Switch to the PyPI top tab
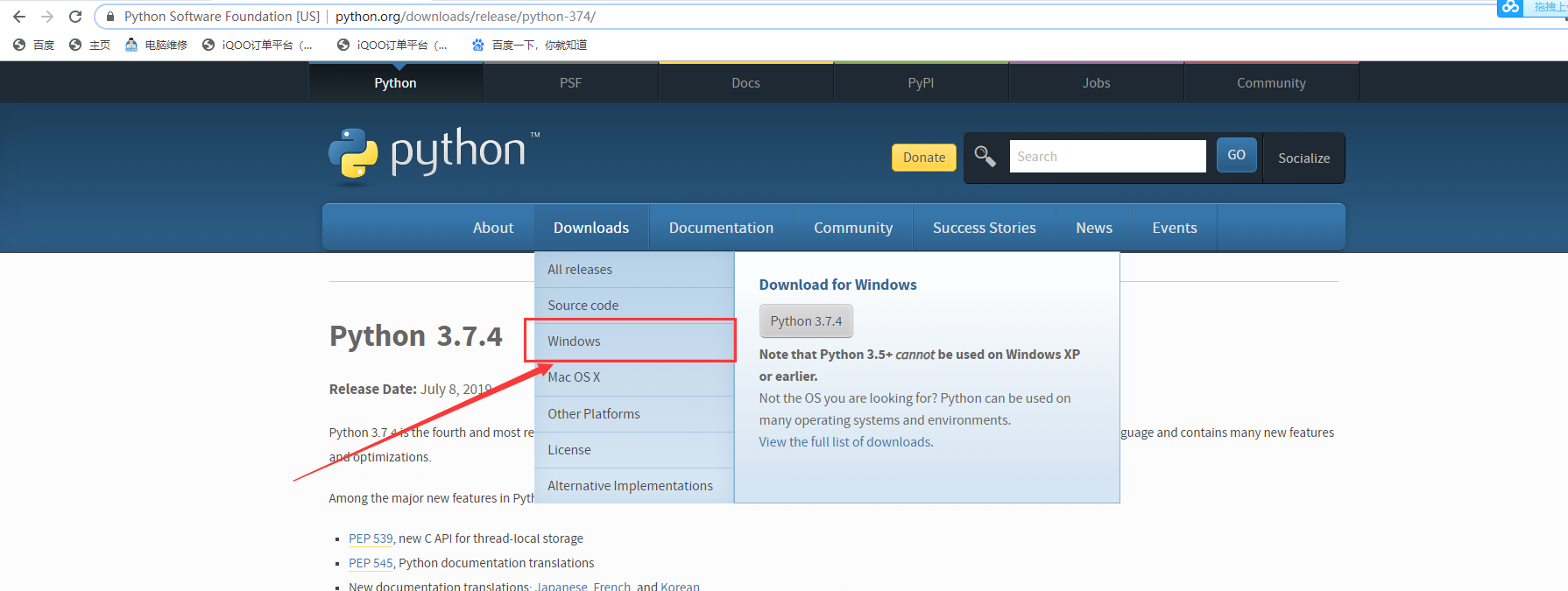Image resolution: width=1568 pixels, height=591 pixels. click(922, 82)
